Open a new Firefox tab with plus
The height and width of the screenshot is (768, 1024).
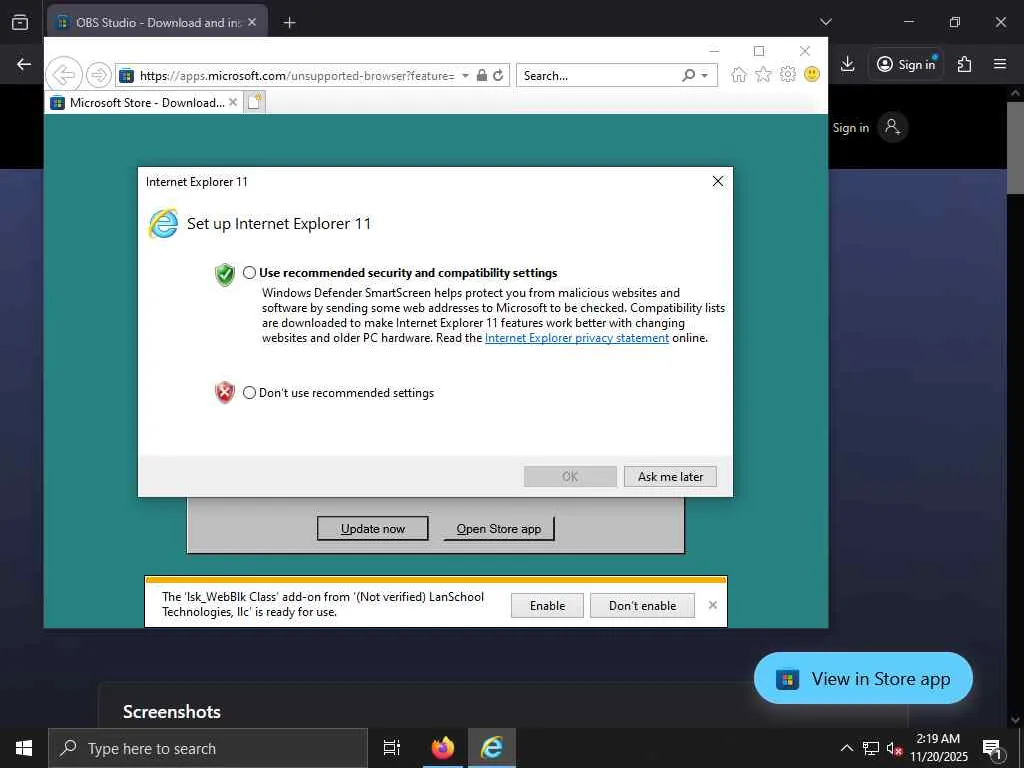point(289,23)
